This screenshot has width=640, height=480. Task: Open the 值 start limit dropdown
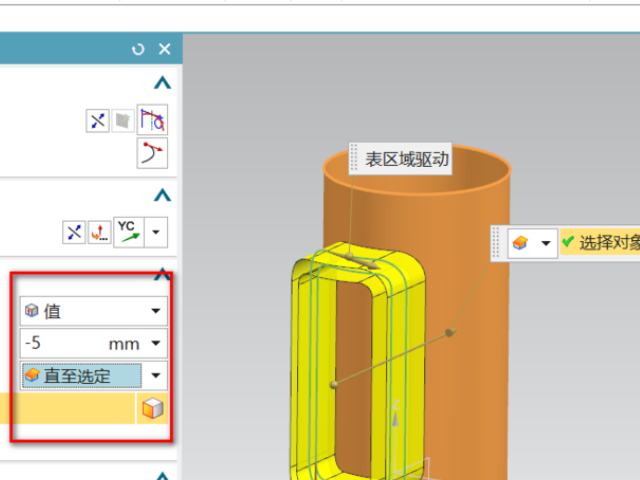[93, 311]
